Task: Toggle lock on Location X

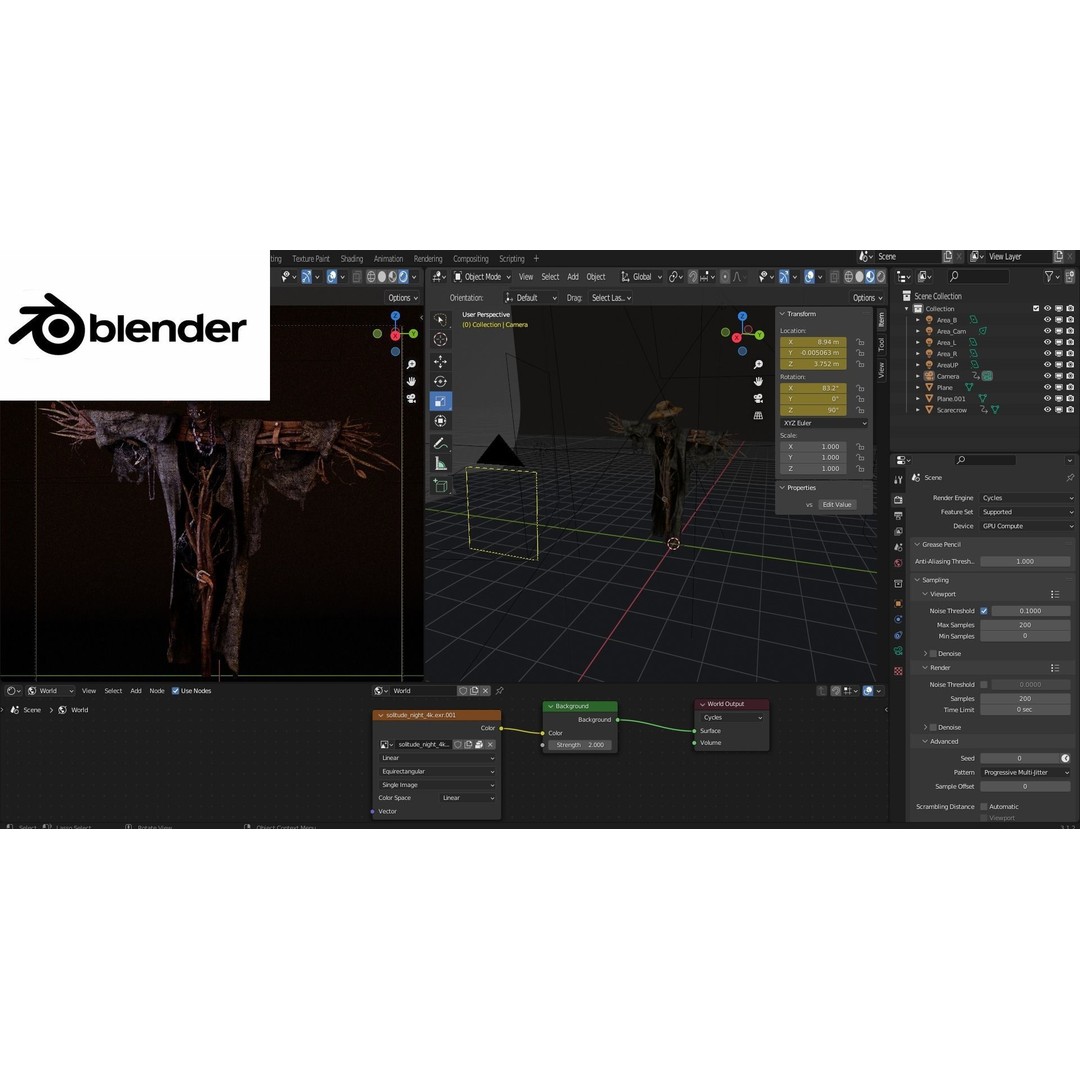Action: tap(860, 342)
